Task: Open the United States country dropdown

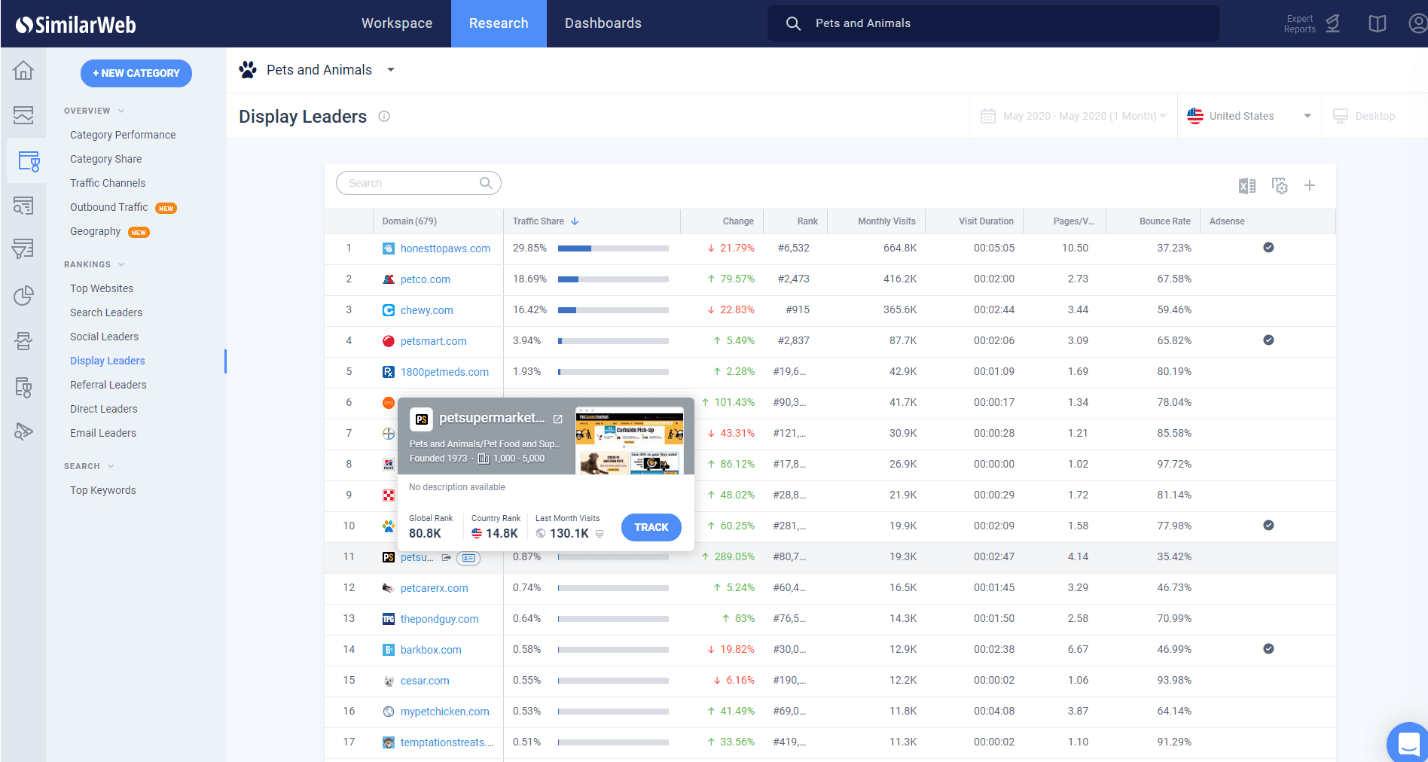Action: pos(1249,116)
